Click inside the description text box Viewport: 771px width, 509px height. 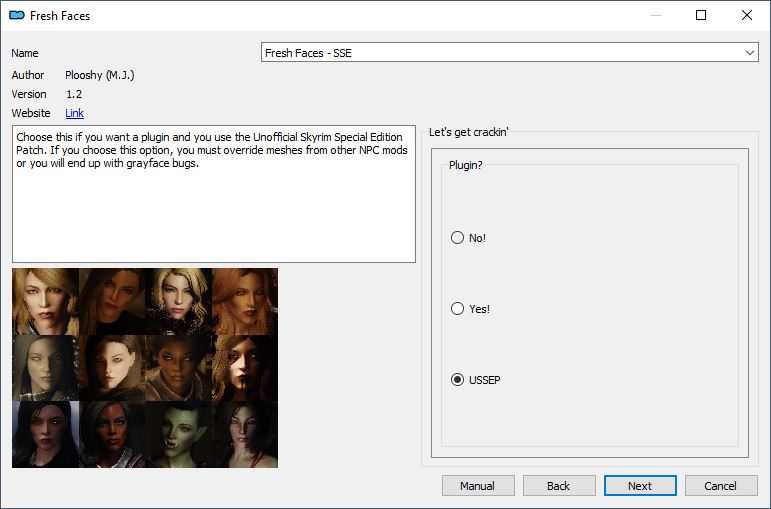(214, 194)
